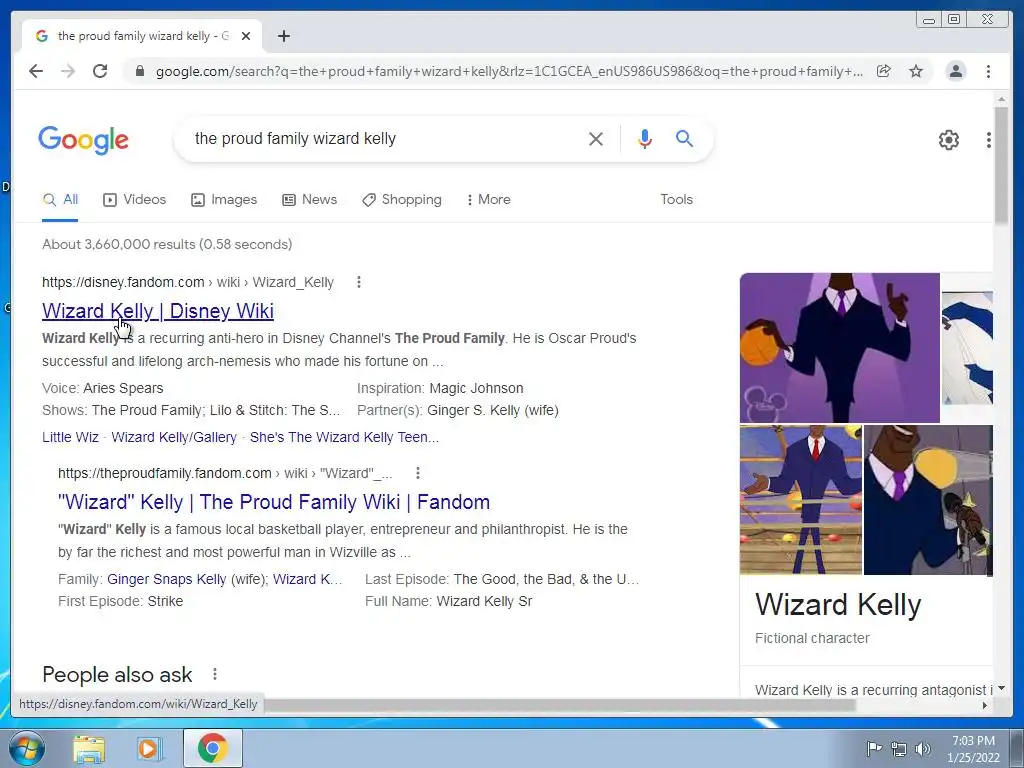Open the Wizard Kelly/Gallery sitelink

point(174,437)
